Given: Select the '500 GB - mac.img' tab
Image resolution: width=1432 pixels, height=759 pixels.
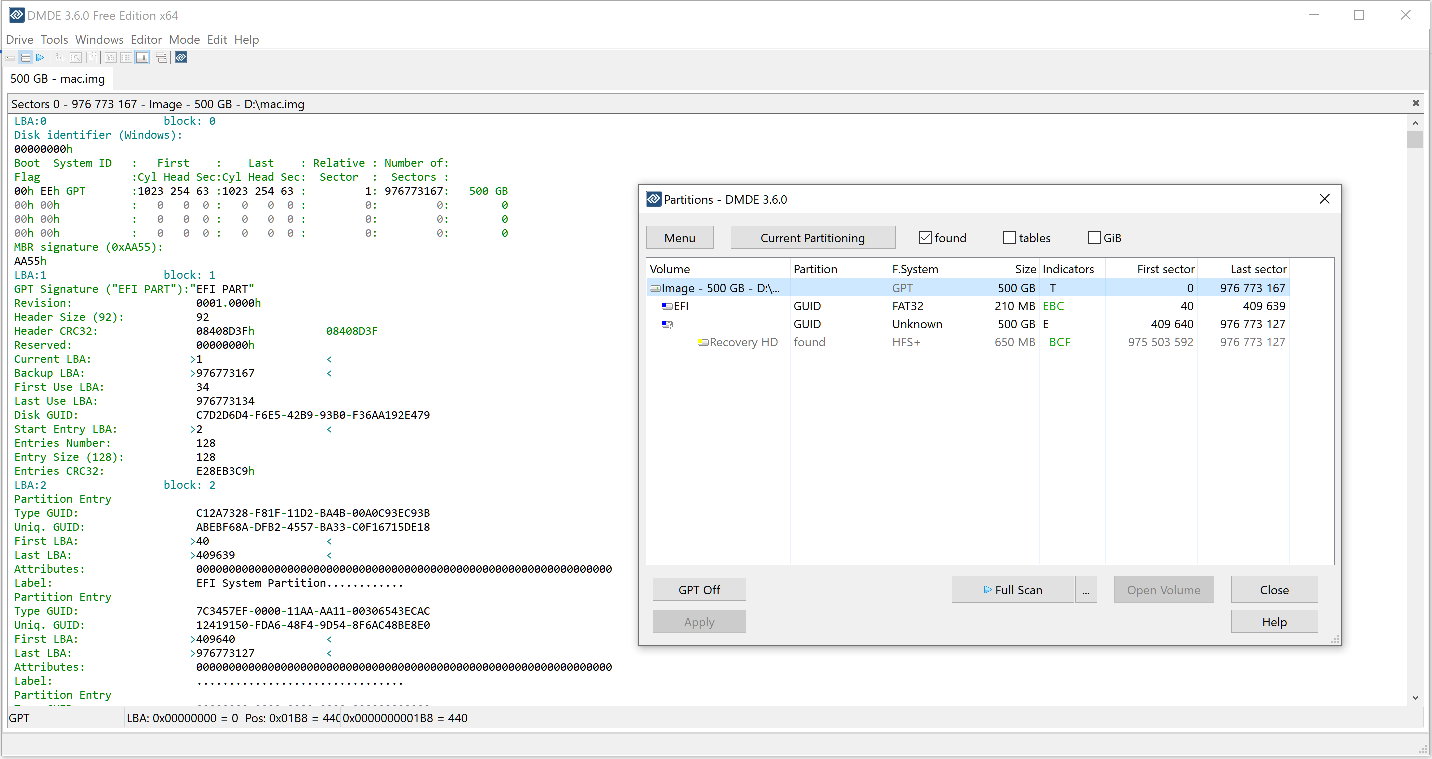Looking at the screenshot, I should [x=57, y=78].
